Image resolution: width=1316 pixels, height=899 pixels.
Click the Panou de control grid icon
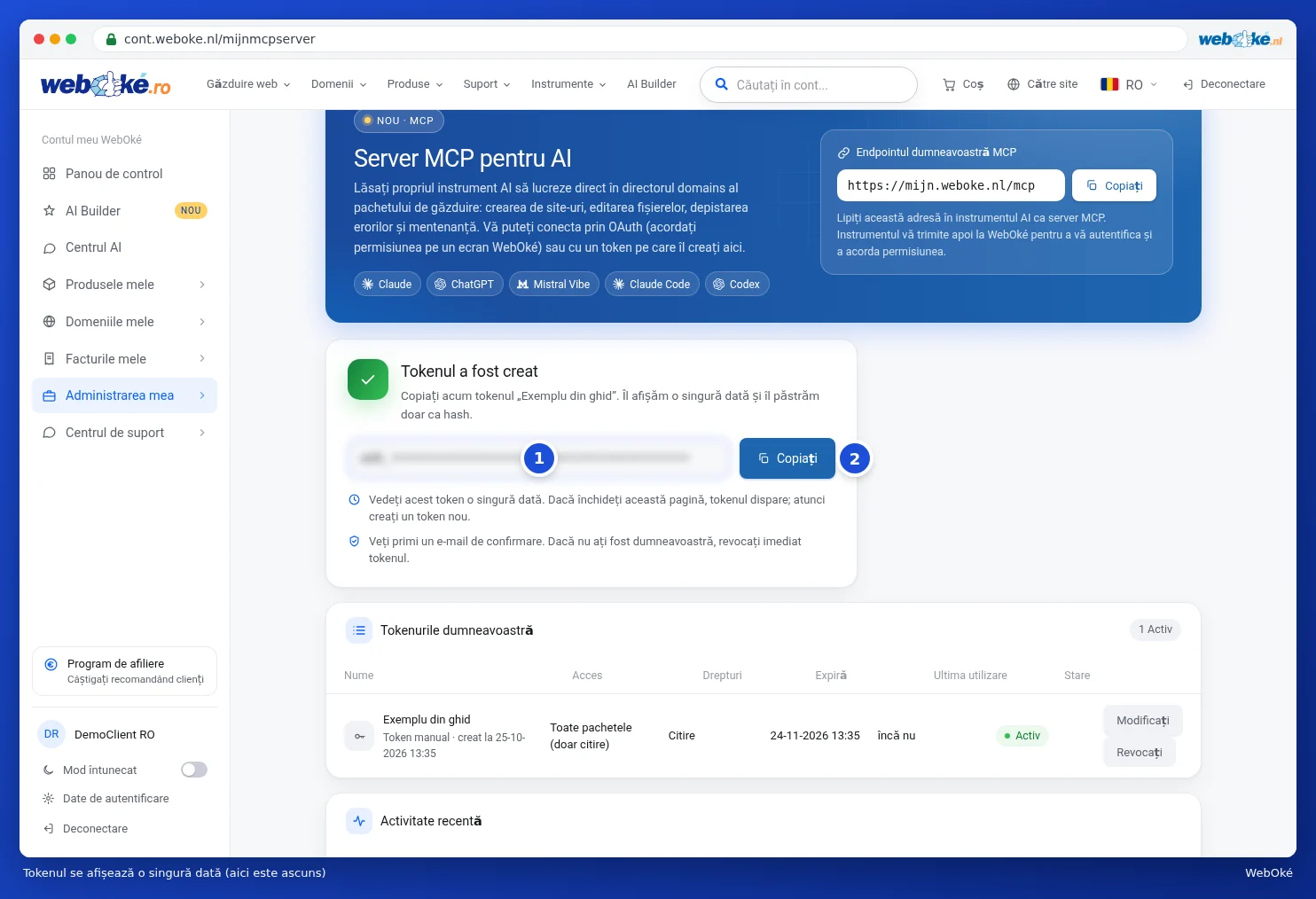tap(50, 174)
